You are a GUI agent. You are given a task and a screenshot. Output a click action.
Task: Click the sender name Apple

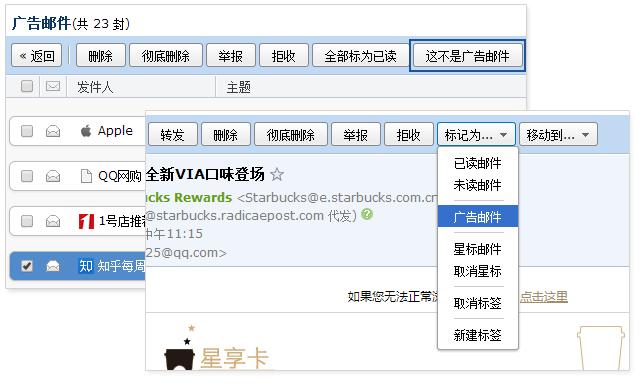tap(115, 131)
